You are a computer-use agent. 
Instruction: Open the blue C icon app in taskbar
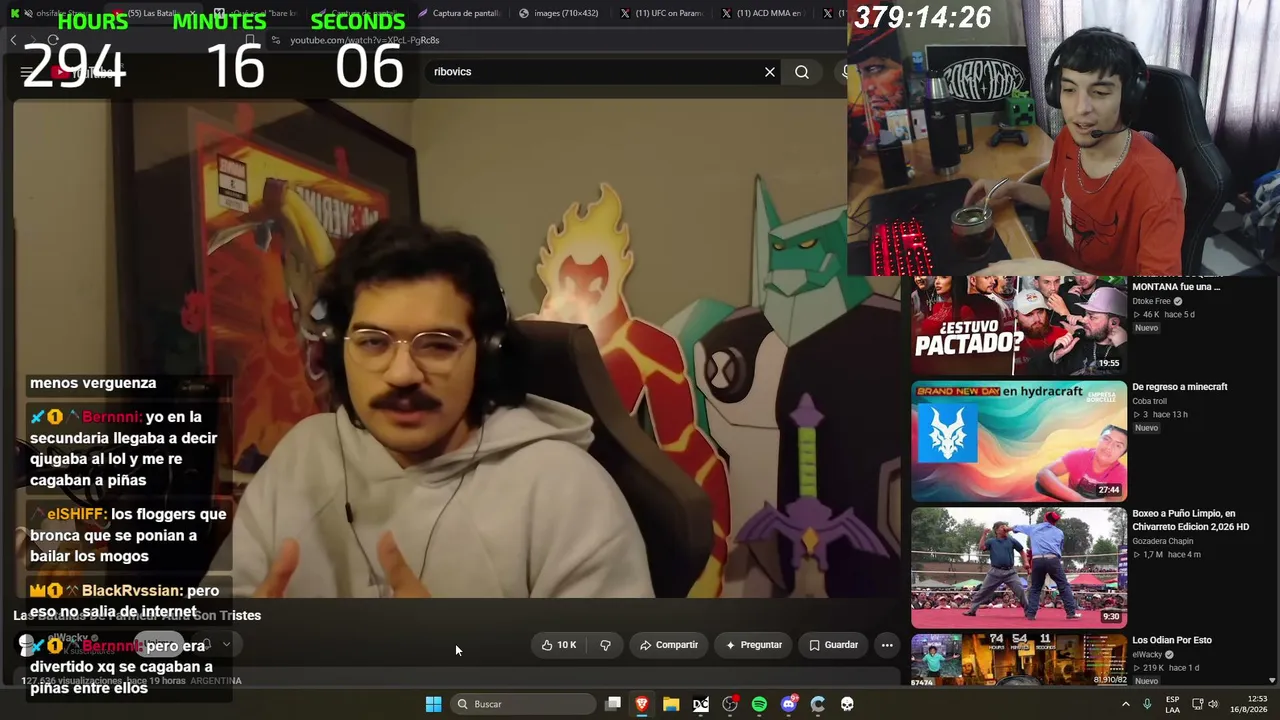click(818, 704)
